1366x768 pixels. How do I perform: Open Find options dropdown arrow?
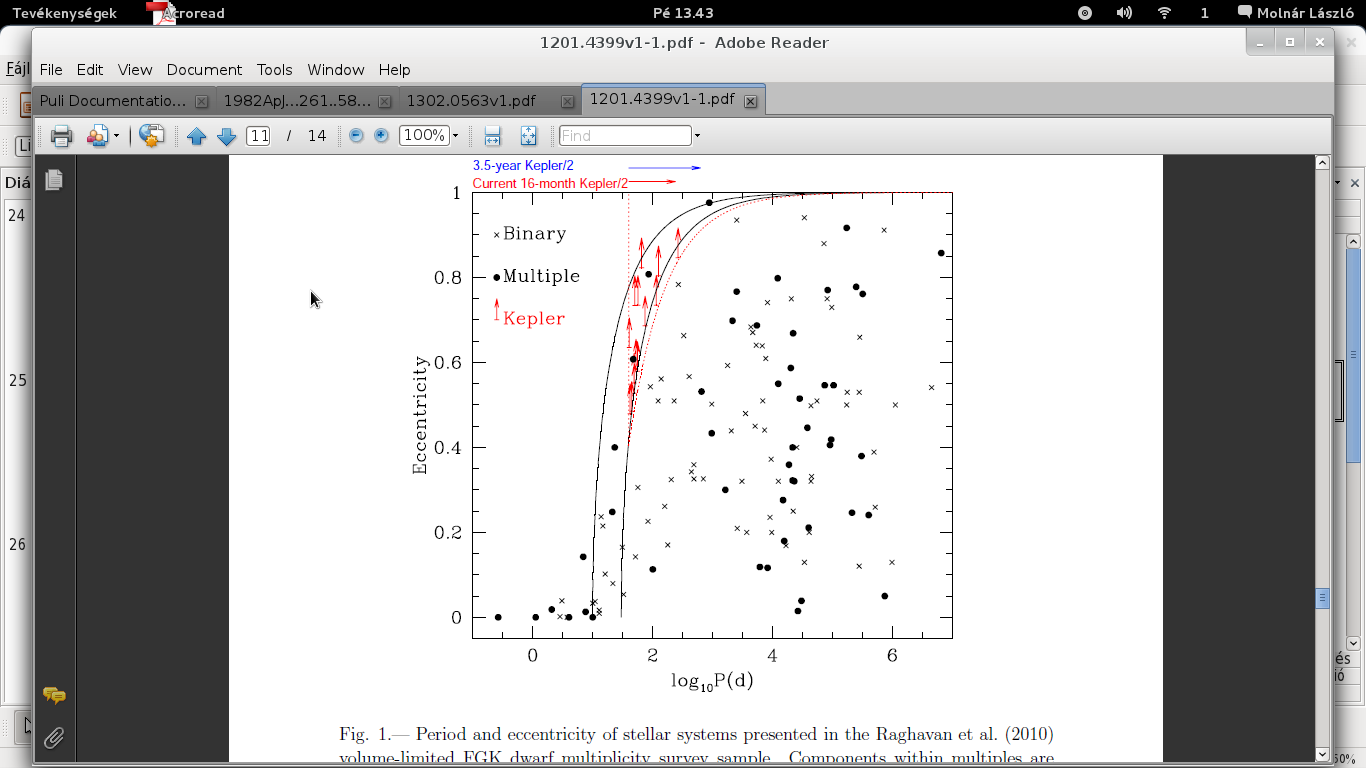(697, 136)
